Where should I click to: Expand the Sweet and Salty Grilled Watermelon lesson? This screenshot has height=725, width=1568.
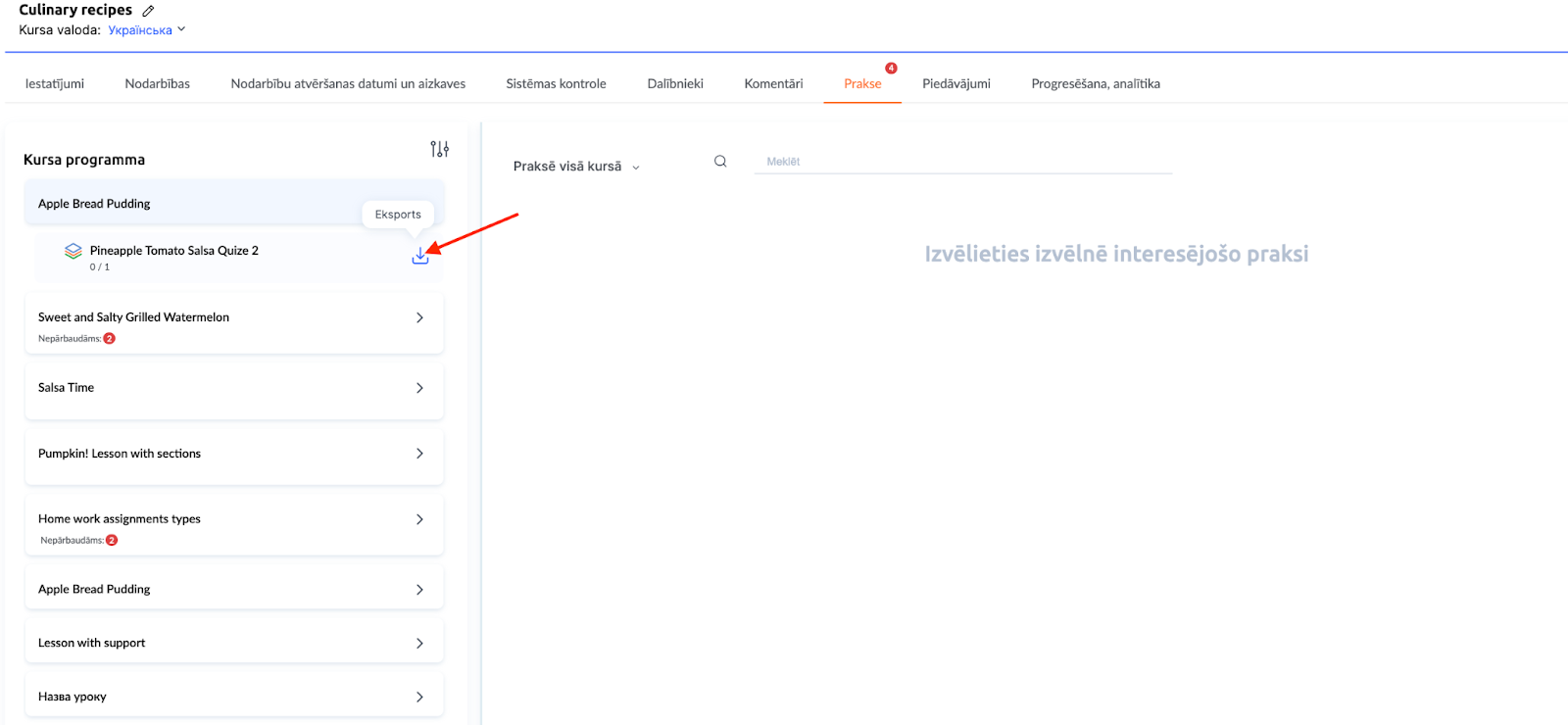pyautogui.click(x=419, y=317)
